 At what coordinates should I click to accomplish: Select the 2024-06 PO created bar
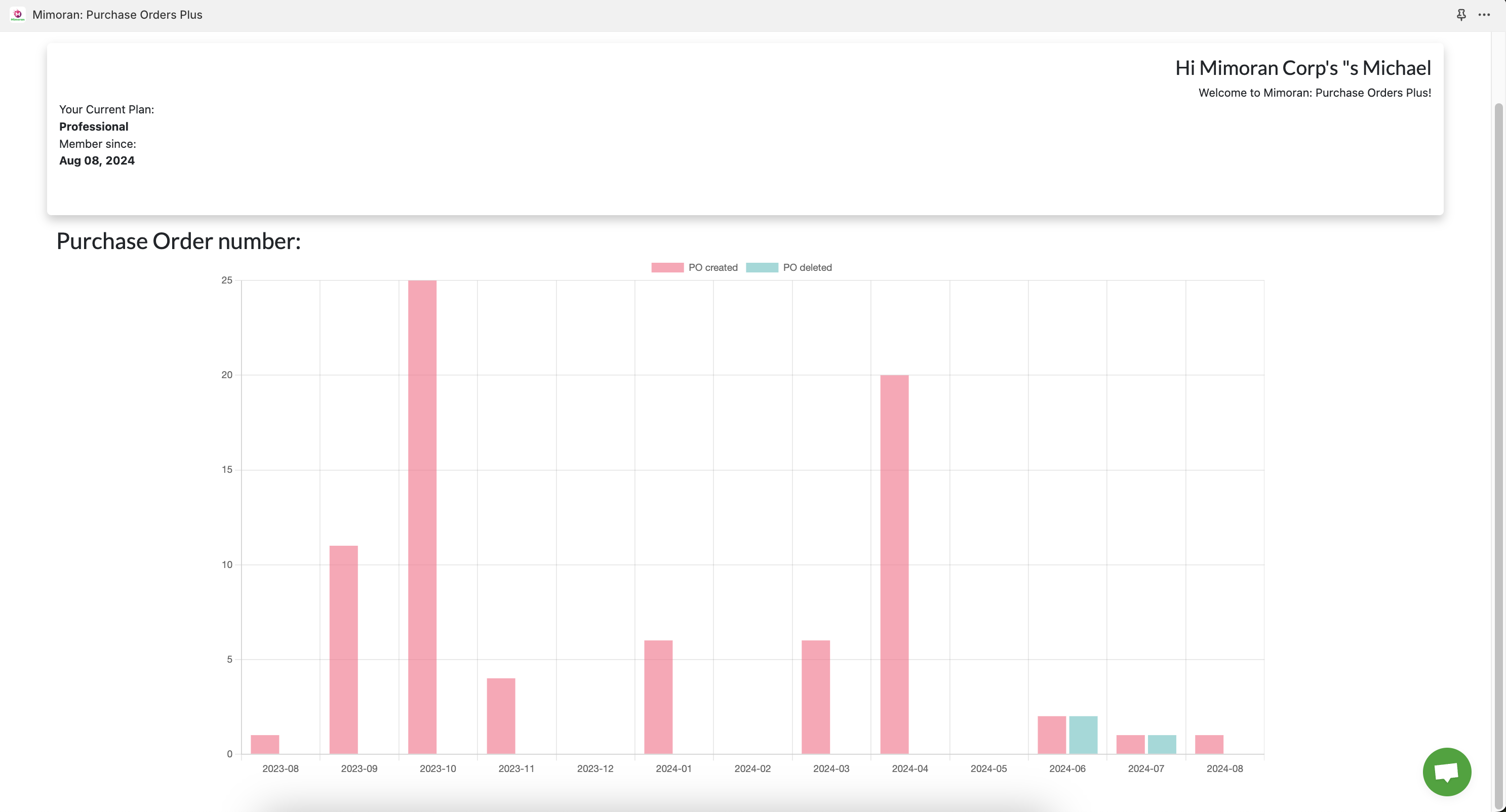coord(1052,735)
